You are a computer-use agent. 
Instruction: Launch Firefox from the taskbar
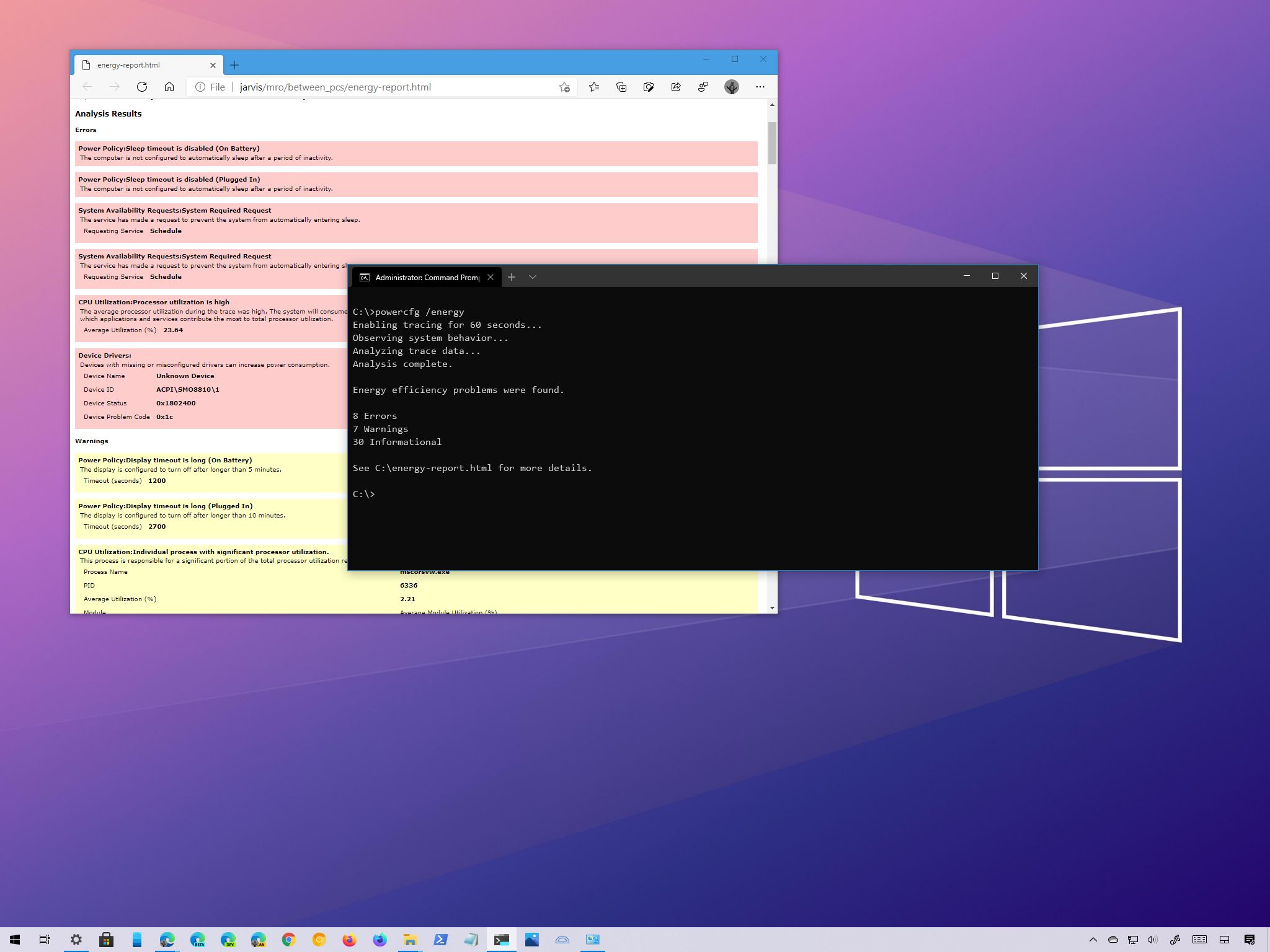pos(349,939)
